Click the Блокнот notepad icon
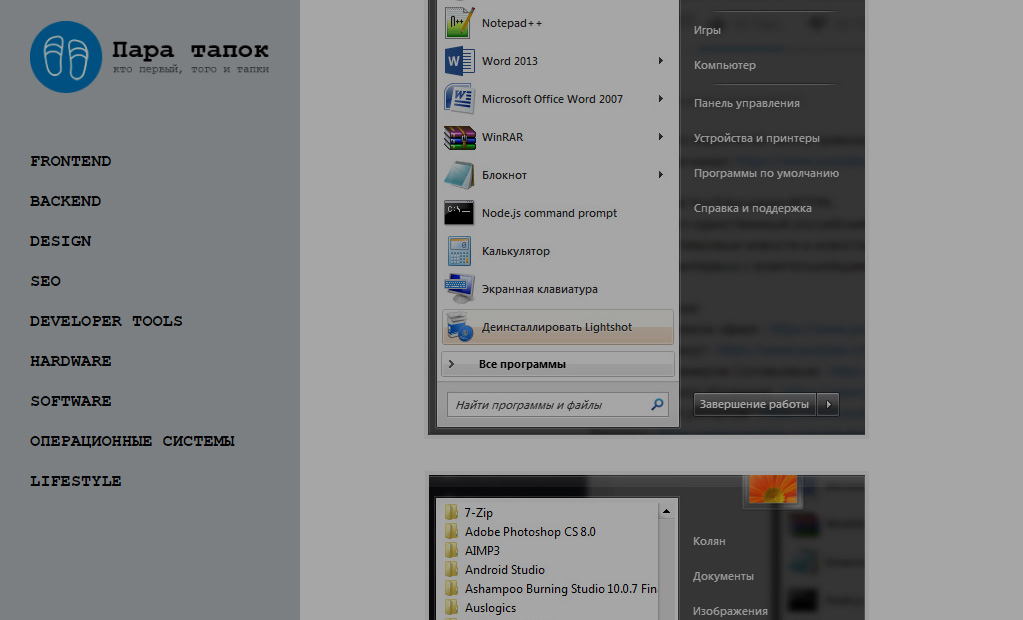The image size is (1023, 620). [x=459, y=175]
